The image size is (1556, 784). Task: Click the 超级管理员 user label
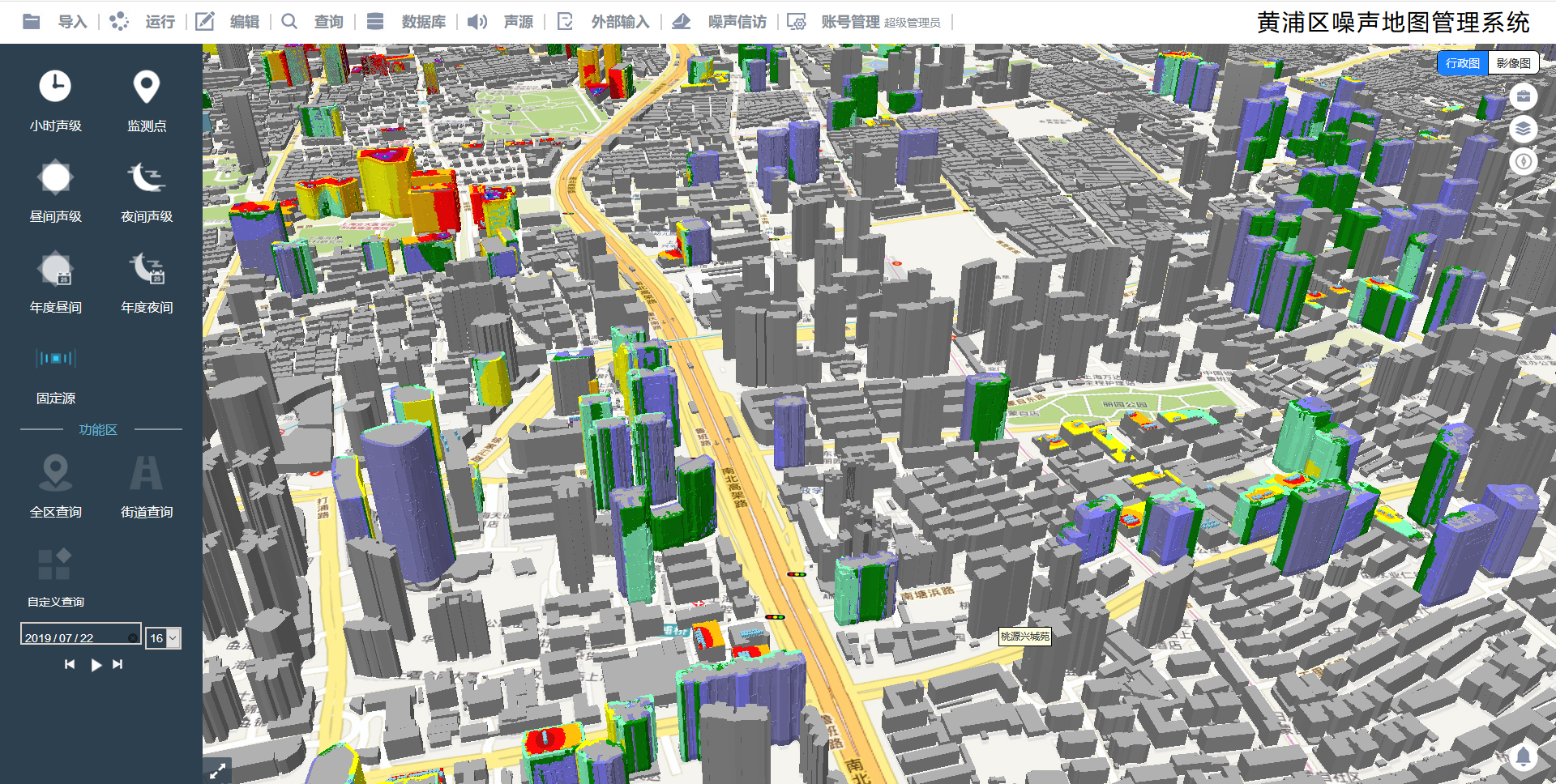913,23
